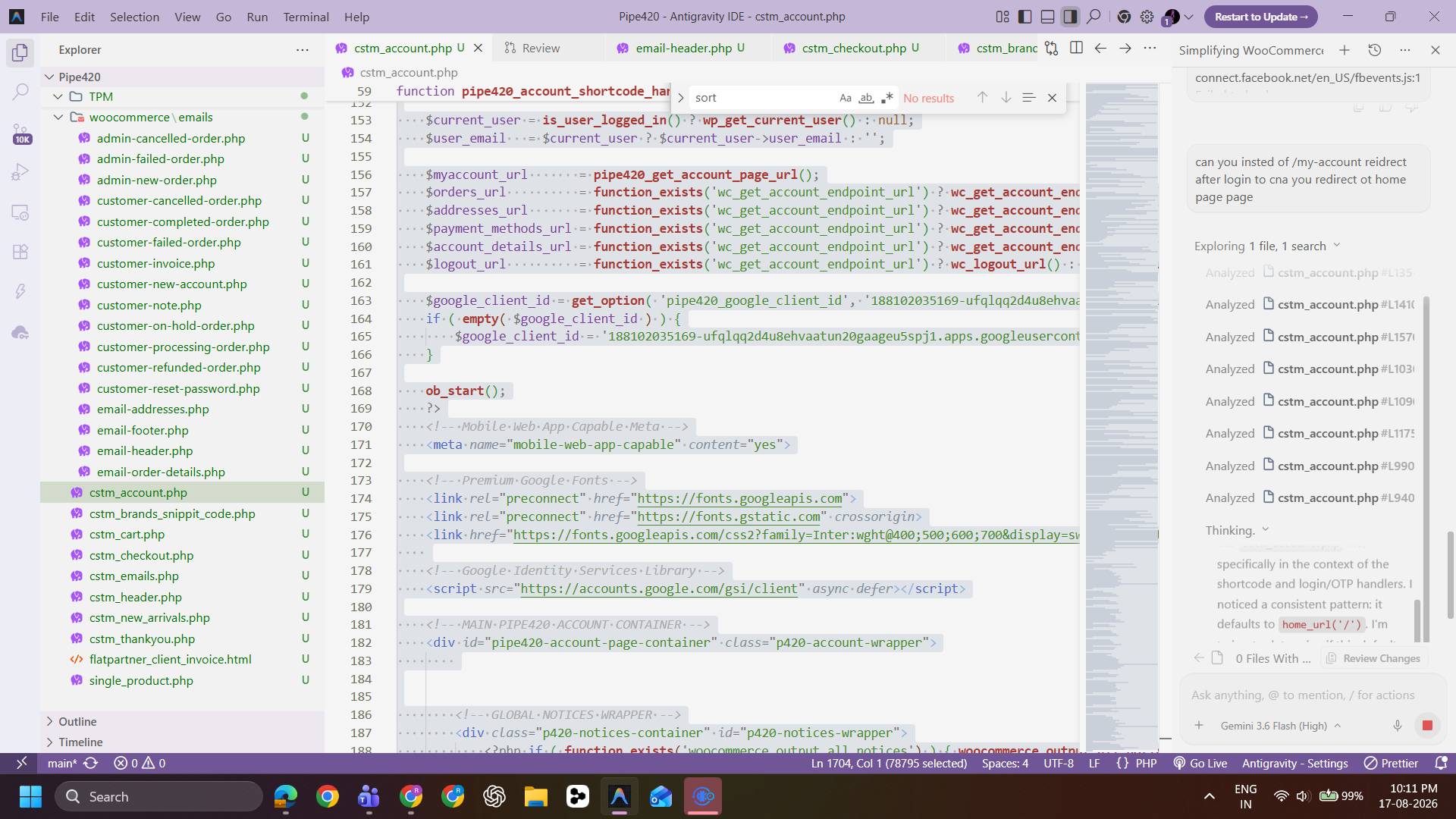1456x819 pixels.
Task: Expand the Outline section
Action: pyautogui.click(x=77, y=721)
